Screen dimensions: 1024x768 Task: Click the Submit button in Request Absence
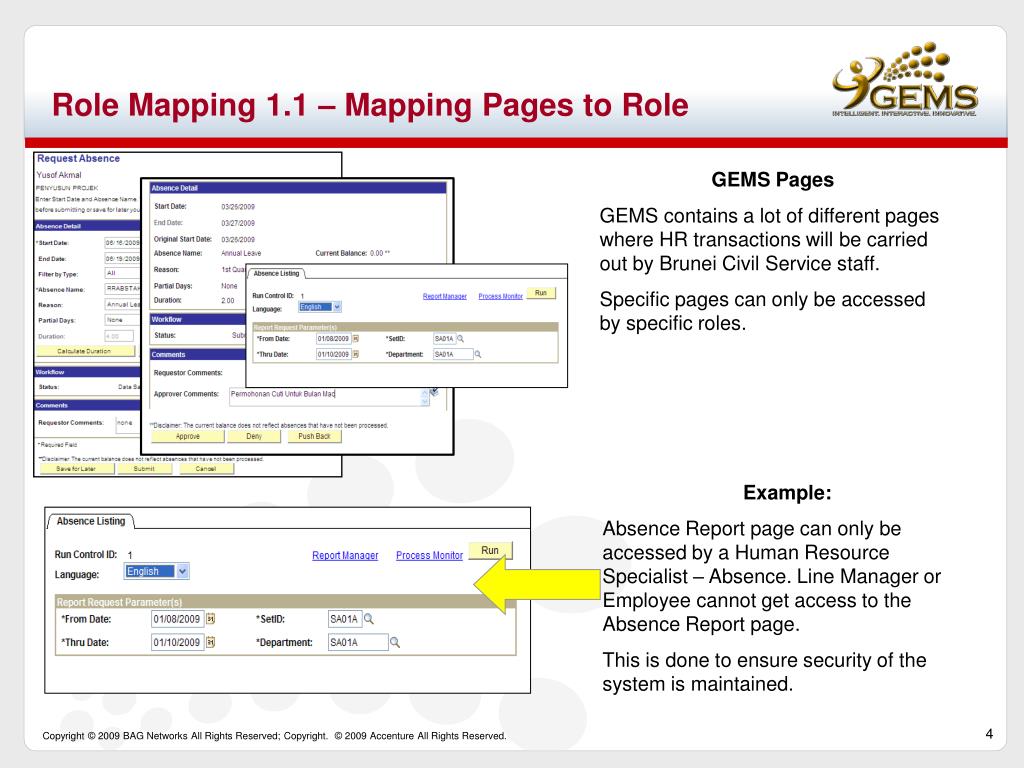point(144,468)
